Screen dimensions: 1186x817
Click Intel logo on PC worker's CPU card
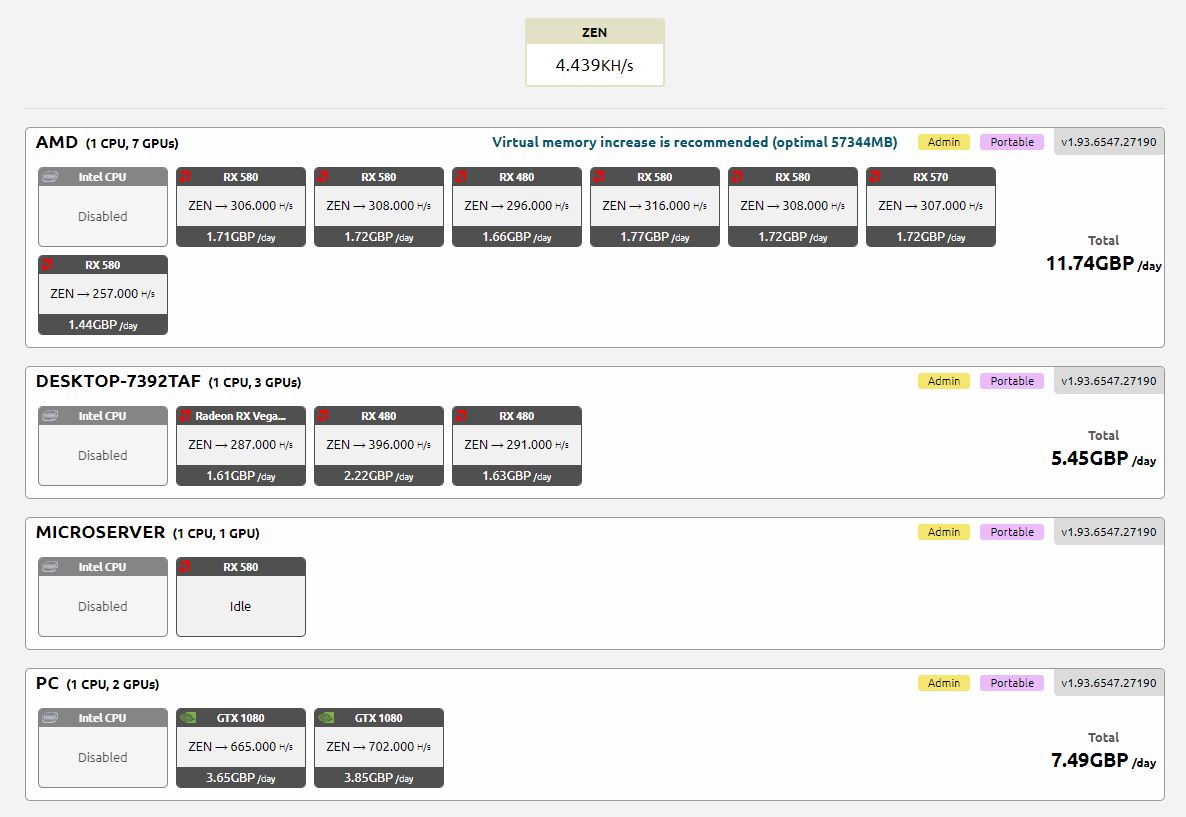tap(50, 717)
